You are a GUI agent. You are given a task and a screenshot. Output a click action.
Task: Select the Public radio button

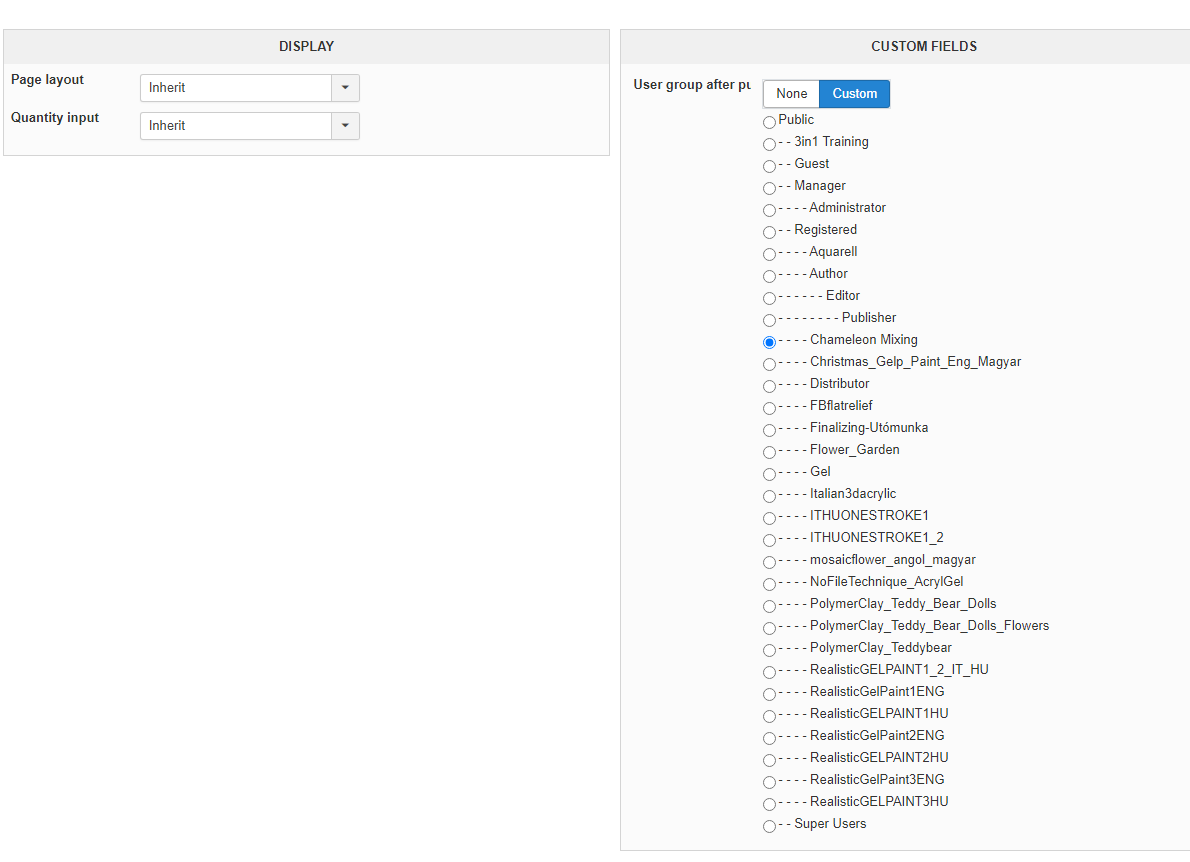(x=769, y=122)
